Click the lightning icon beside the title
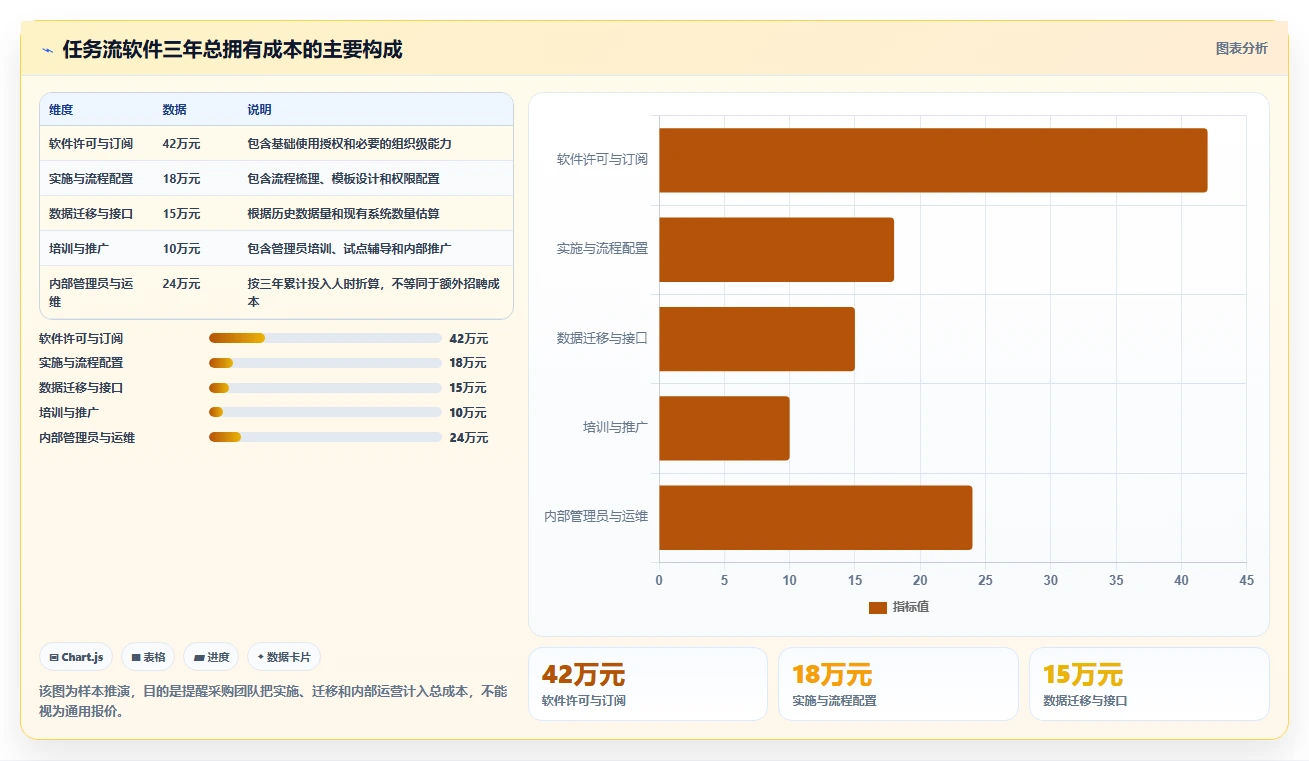The height and width of the screenshot is (761, 1309). pyautogui.click(x=47, y=50)
